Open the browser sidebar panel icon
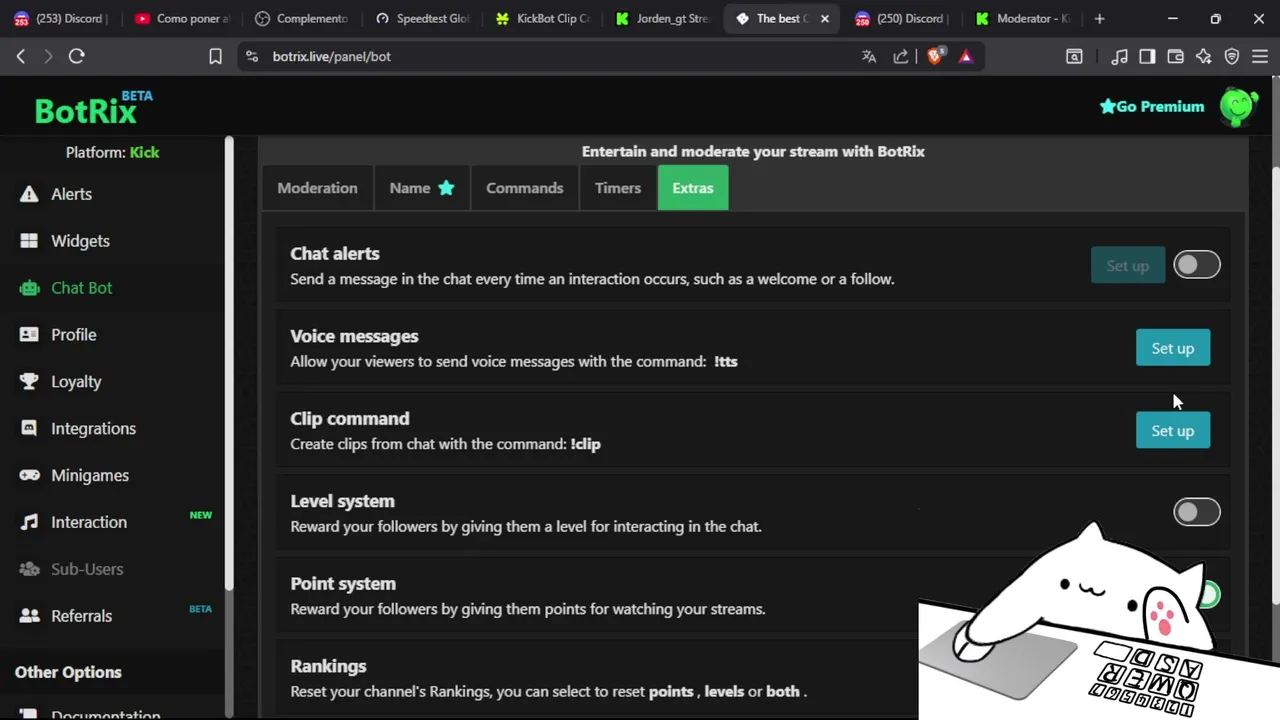Image resolution: width=1280 pixels, height=720 pixels. tap(1147, 57)
